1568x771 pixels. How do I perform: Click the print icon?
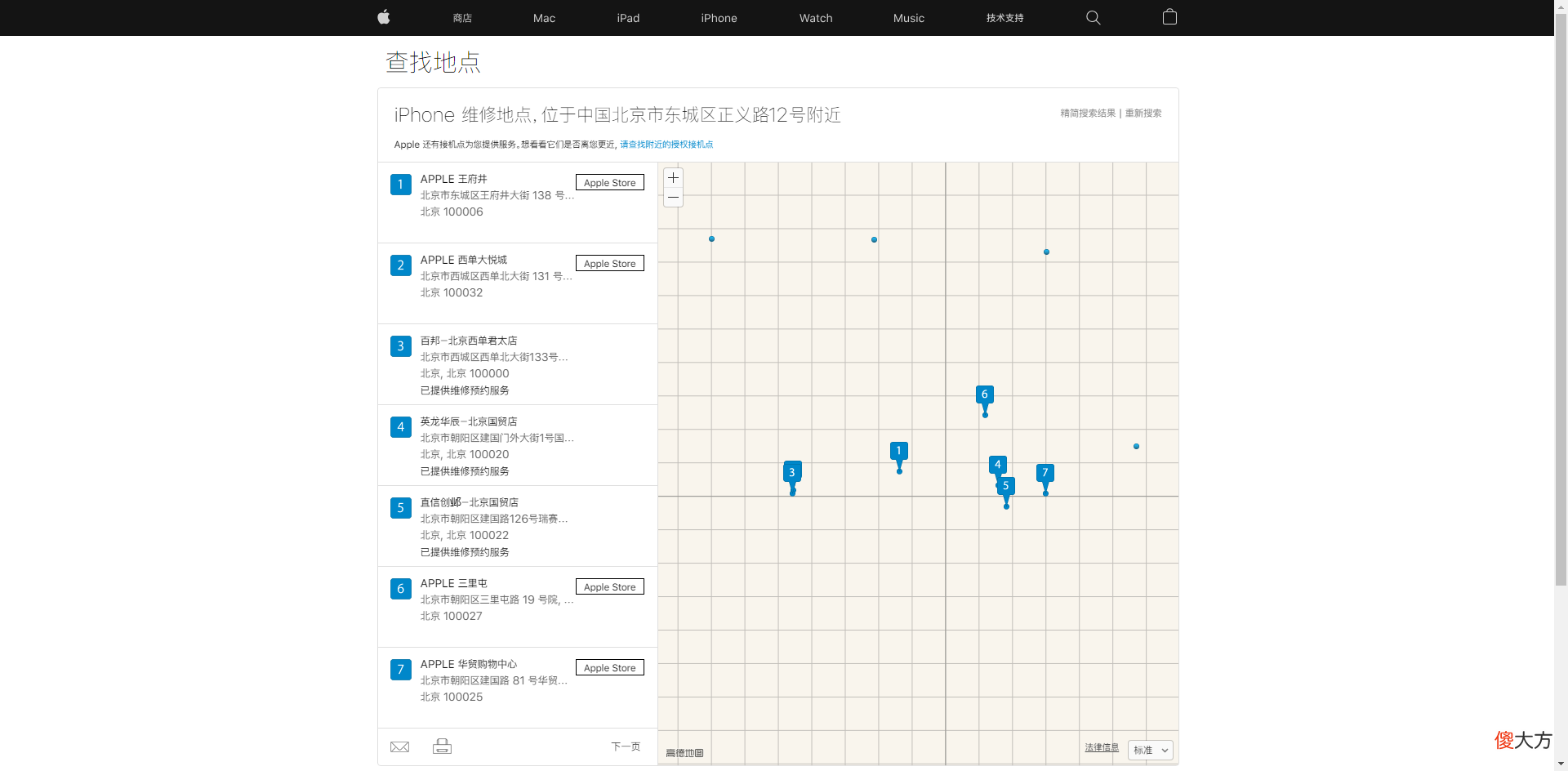pos(442,746)
